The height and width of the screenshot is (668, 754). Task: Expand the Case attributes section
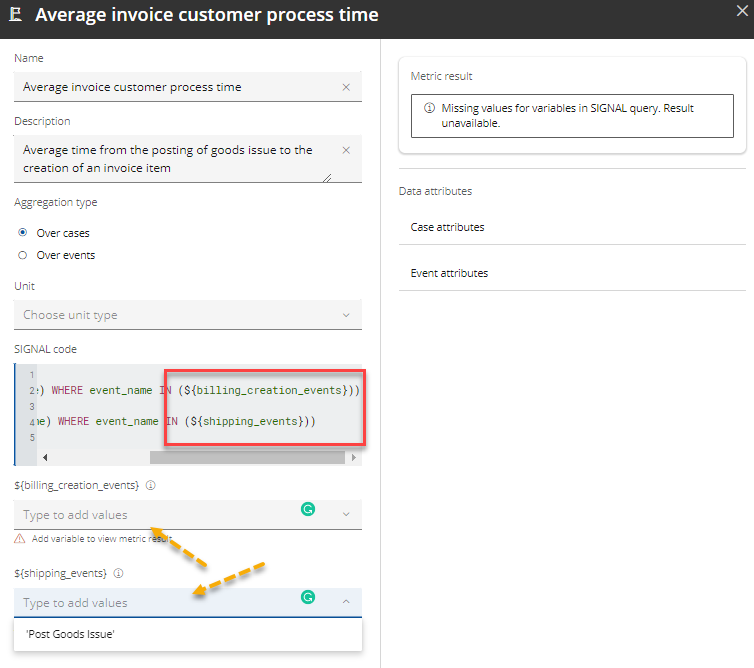click(572, 227)
